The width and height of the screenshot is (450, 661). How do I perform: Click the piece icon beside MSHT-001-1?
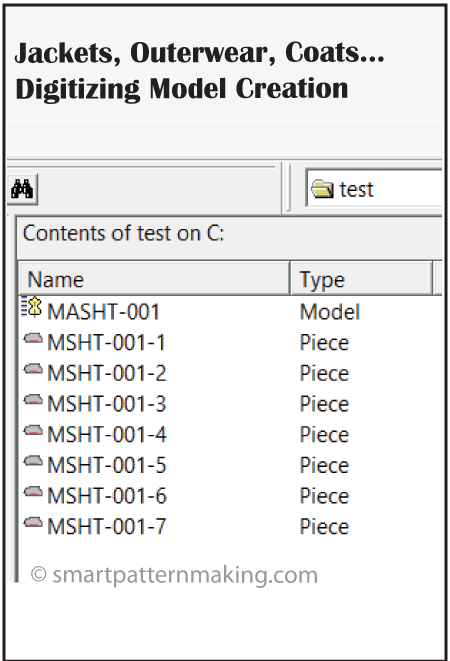(x=33, y=339)
